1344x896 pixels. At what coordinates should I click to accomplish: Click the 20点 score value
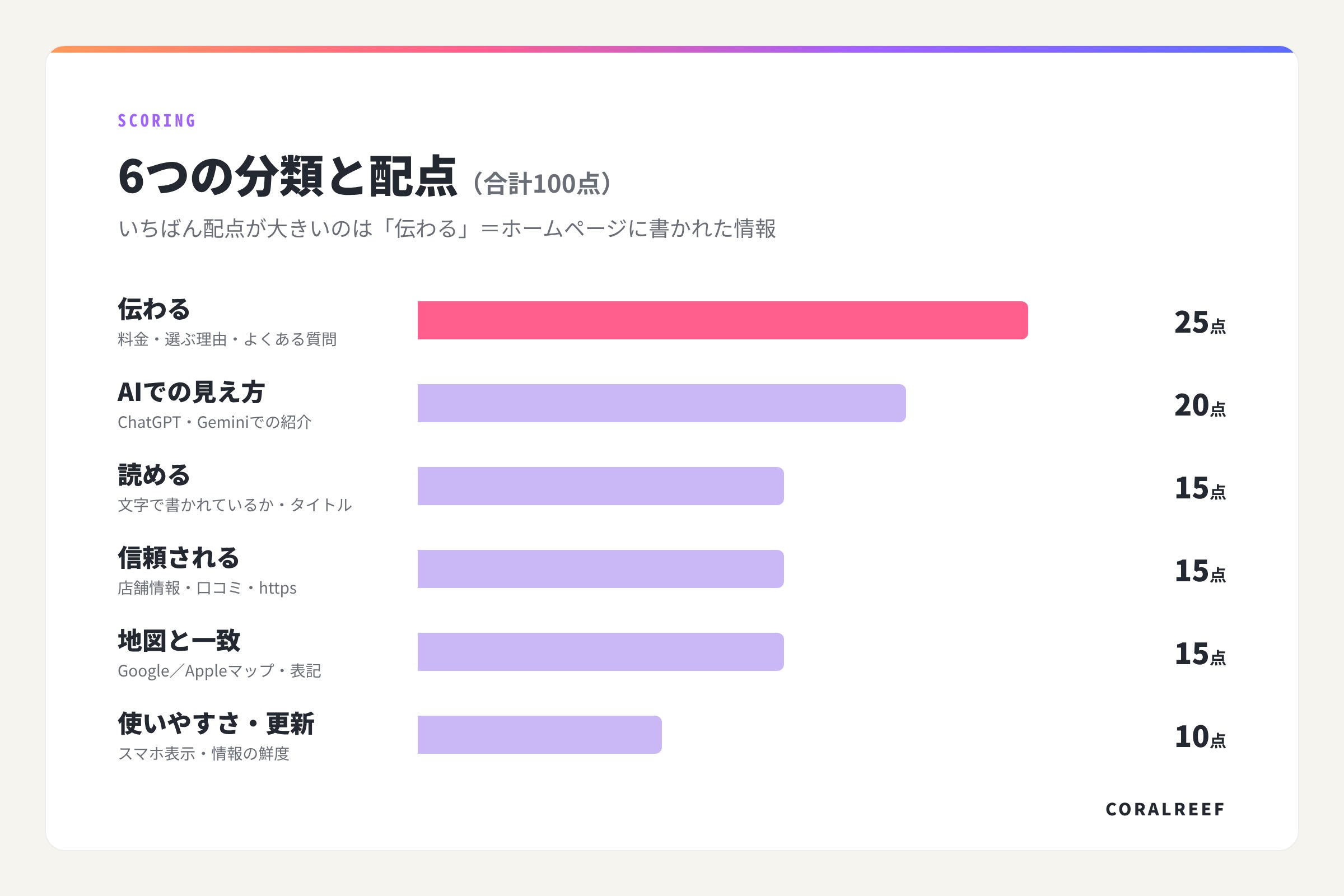pos(1200,405)
